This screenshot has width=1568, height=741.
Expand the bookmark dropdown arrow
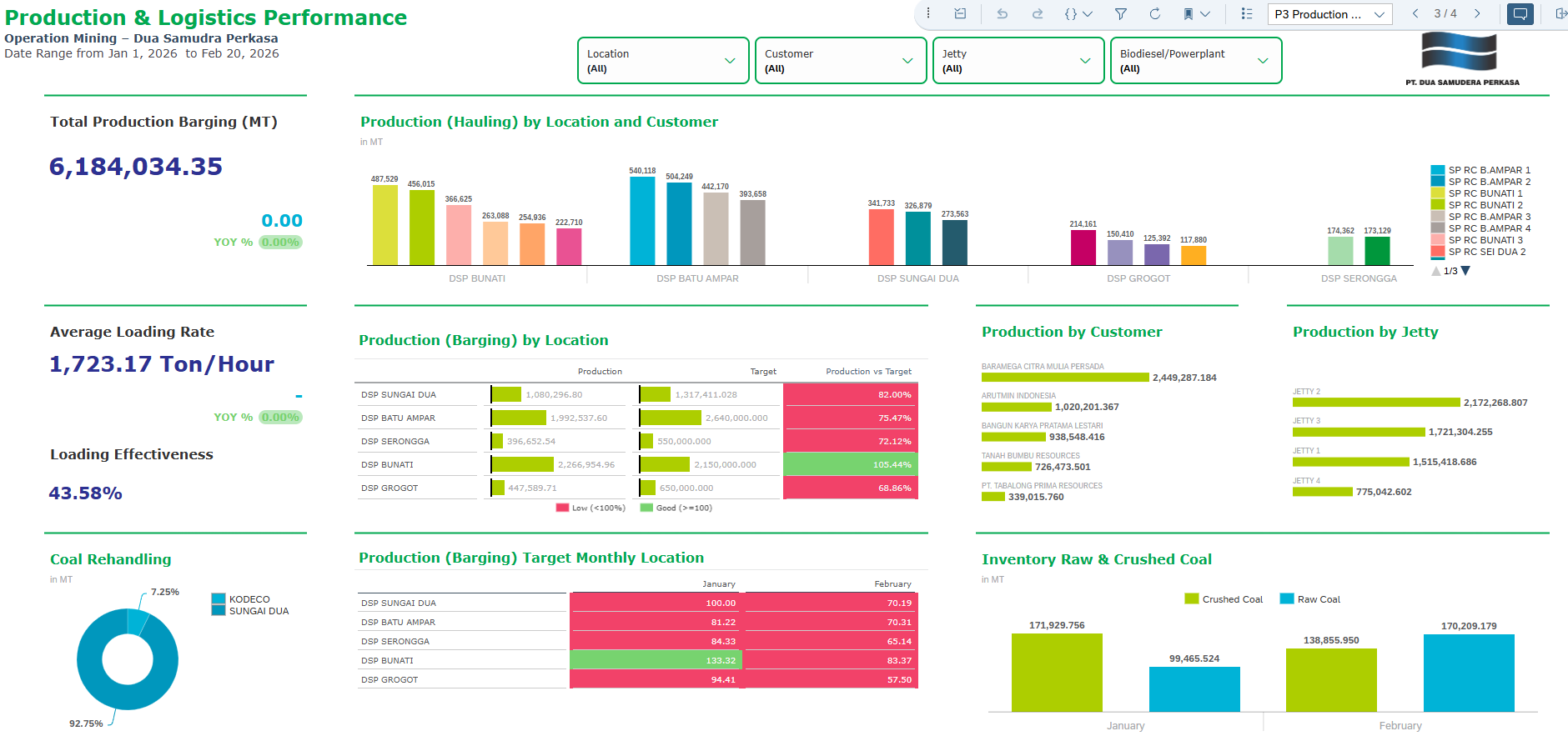point(1205,13)
